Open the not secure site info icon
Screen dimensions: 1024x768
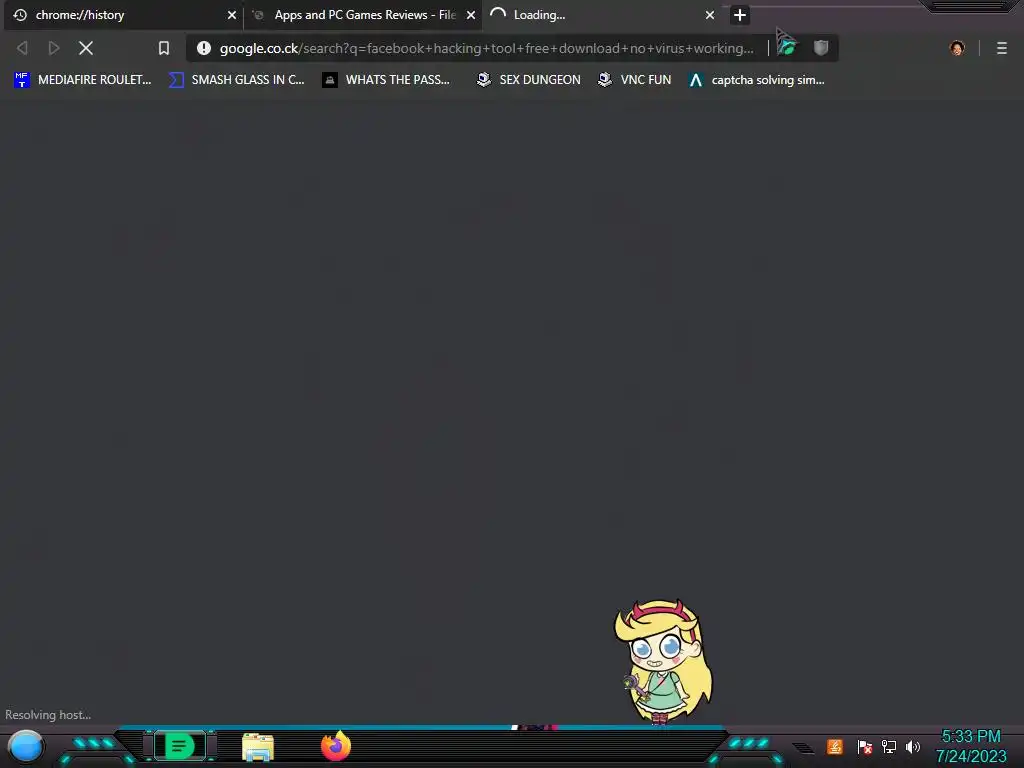pos(204,48)
